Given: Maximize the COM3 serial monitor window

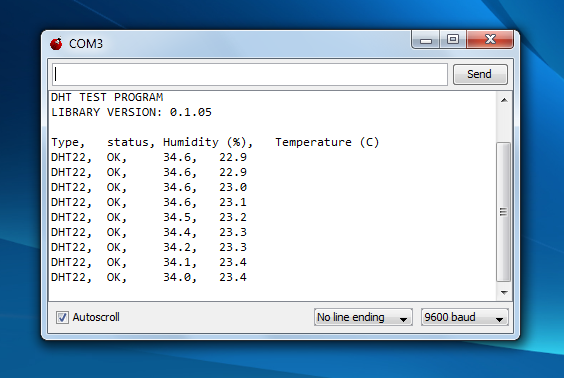Looking at the screenshot, I should click(453, 39).
